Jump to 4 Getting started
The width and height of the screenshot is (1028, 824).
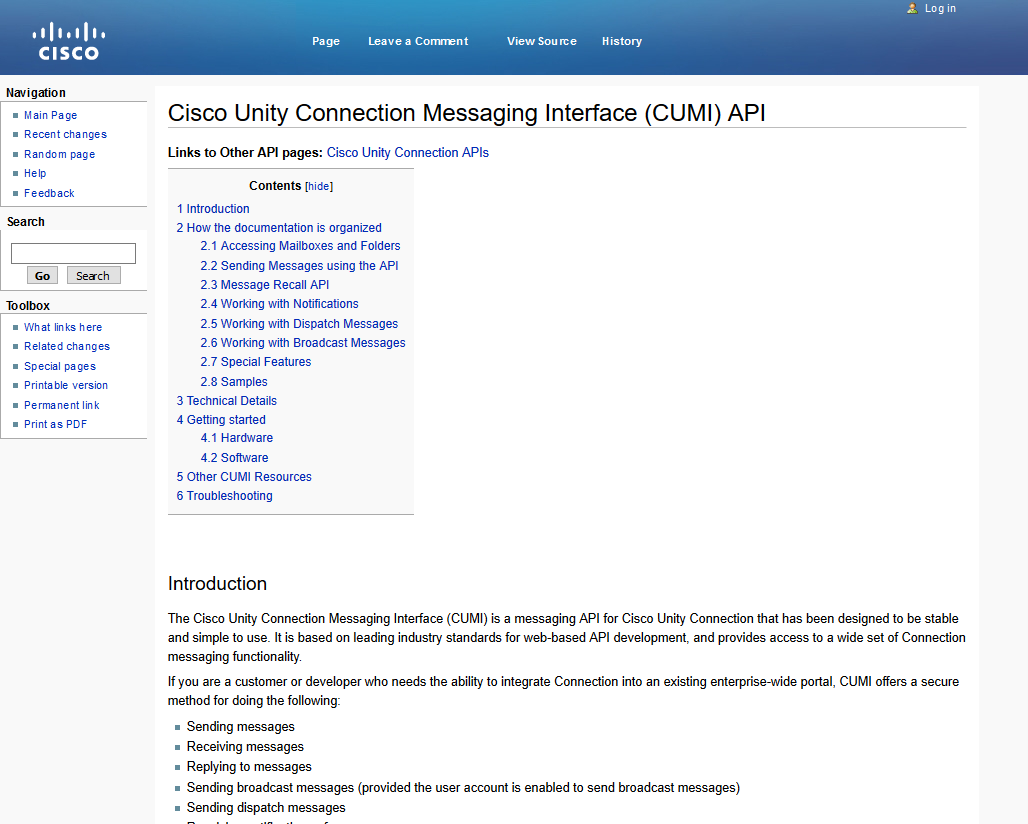[221, 420]
